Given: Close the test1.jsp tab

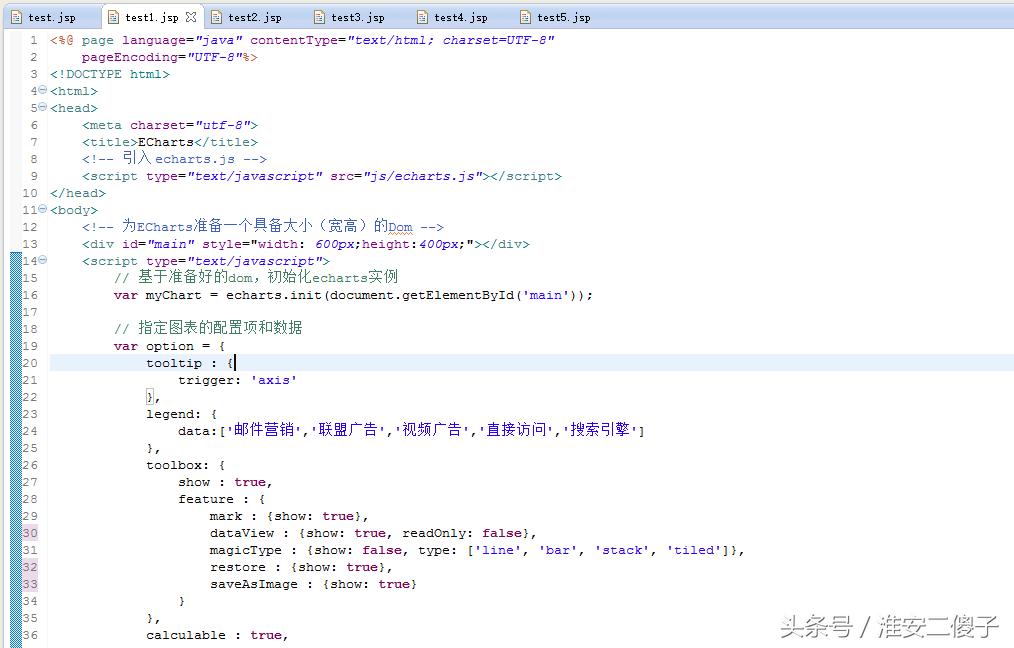Looking at the screenshot, I should (x=190, y=16).
